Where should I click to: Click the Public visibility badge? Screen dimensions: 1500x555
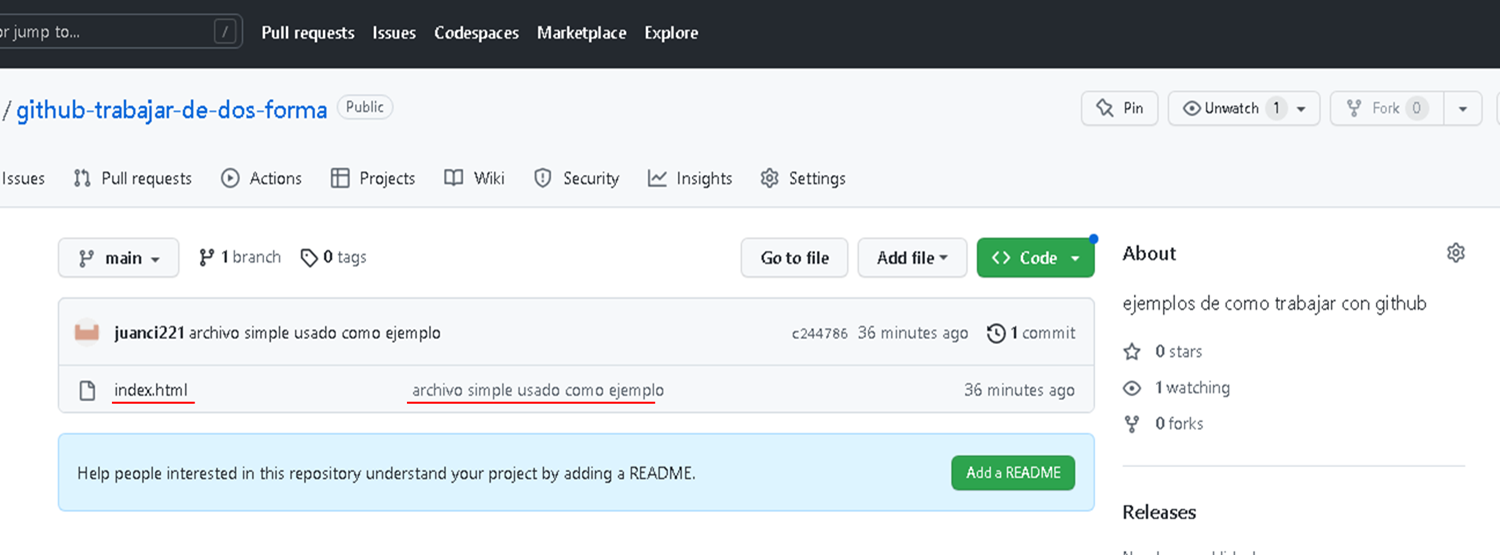tap(365, 107)
